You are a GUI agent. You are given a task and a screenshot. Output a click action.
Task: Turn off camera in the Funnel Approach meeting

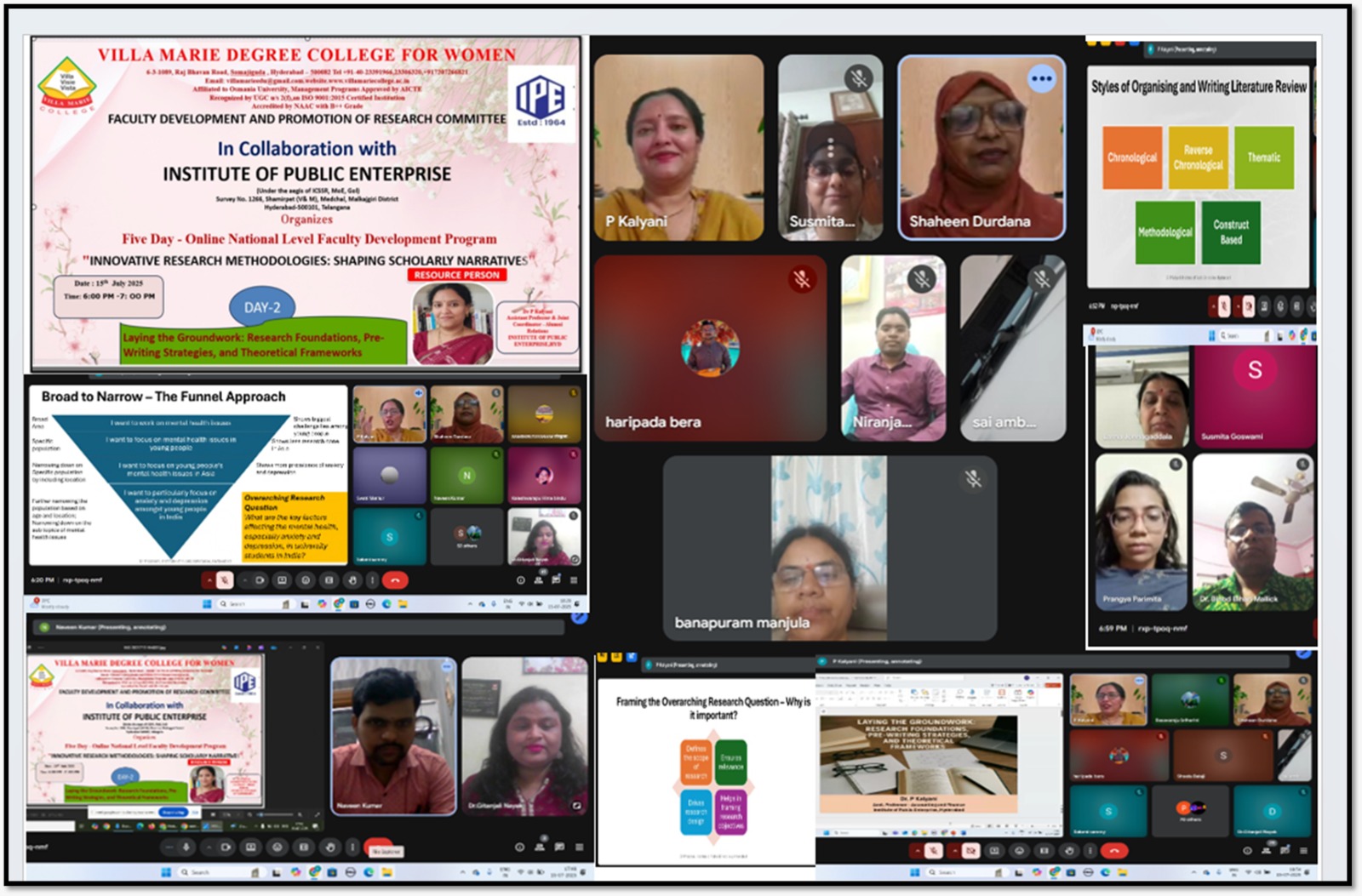pos(260,580)
